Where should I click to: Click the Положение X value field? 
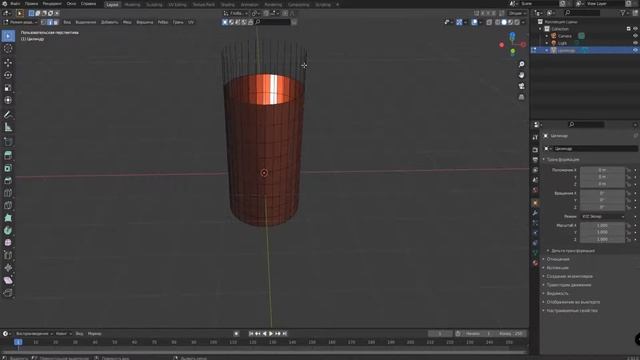[602, 170]
